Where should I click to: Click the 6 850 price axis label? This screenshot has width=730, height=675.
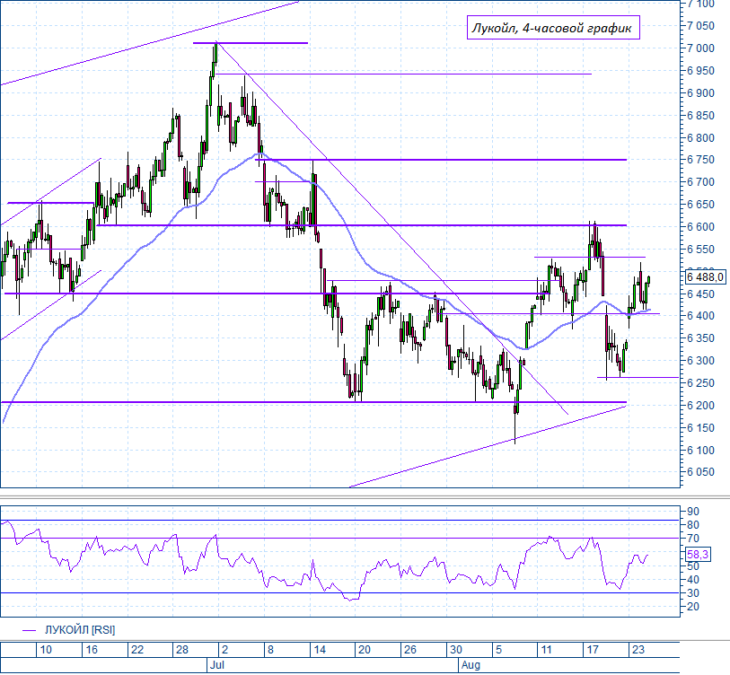click(x=700, y=115)
